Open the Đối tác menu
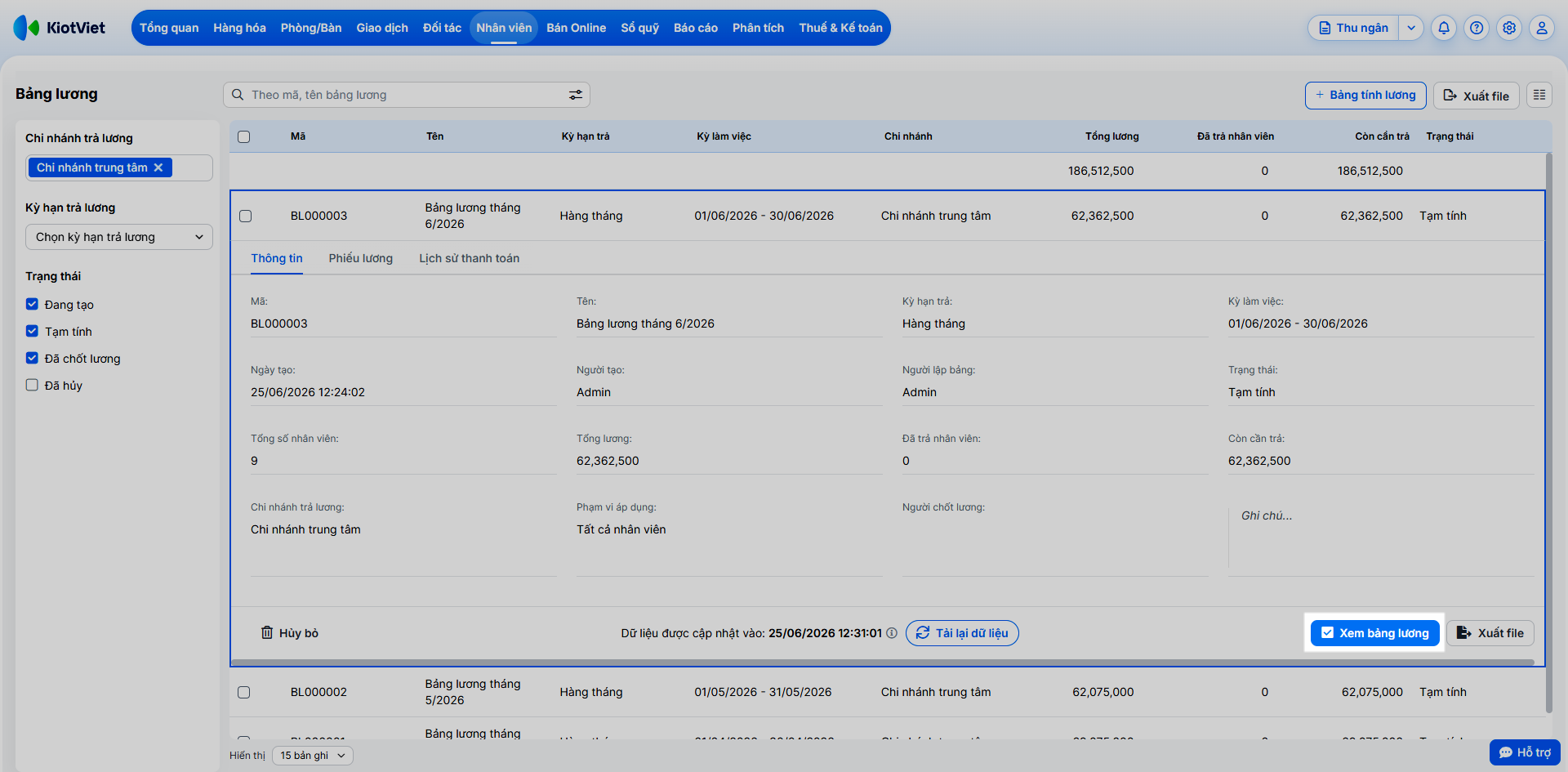Viewport: 1568px width, 772px height. pos(442,28)
